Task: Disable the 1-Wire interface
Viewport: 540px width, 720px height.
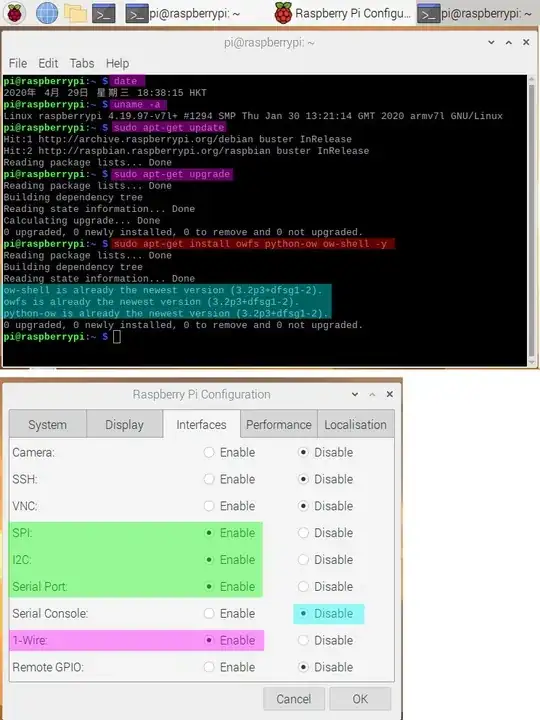Action: coord(326,640)
